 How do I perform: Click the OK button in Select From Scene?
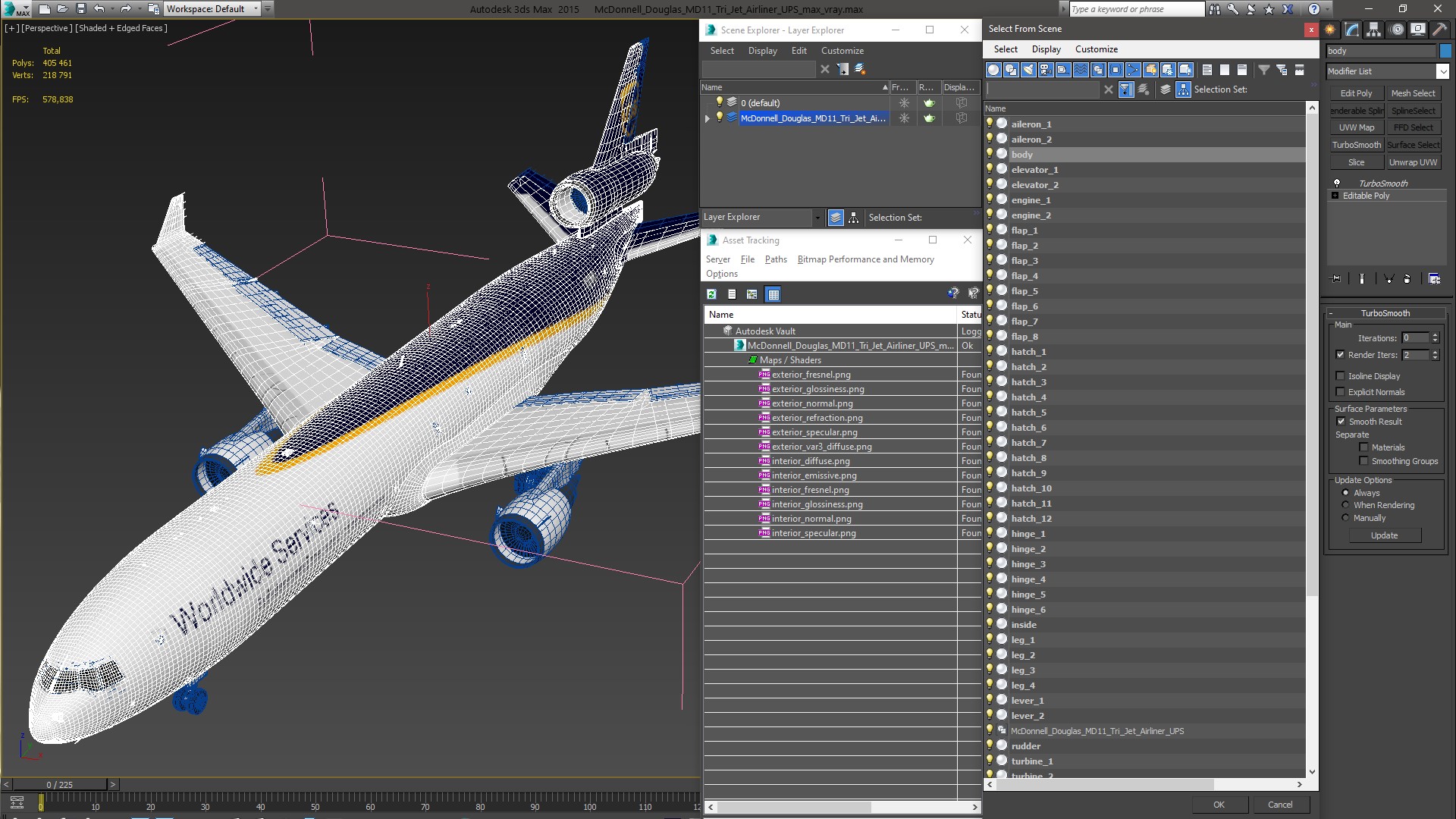(x=1219, y=805)
